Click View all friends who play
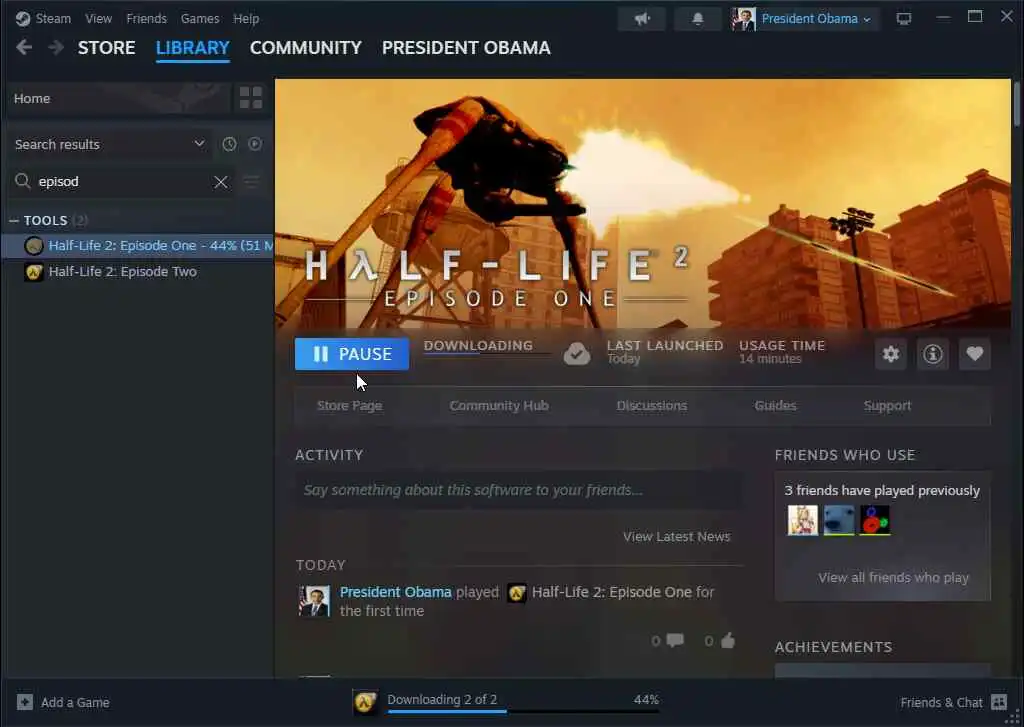 [x=893, y=577]
